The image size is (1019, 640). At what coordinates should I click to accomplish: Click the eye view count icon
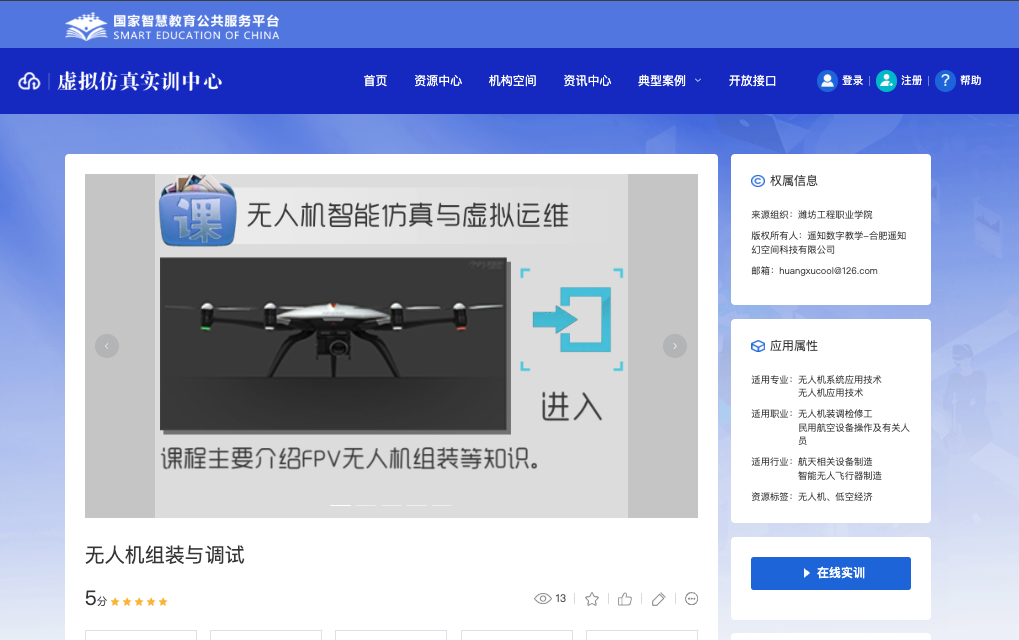[543, 598]
